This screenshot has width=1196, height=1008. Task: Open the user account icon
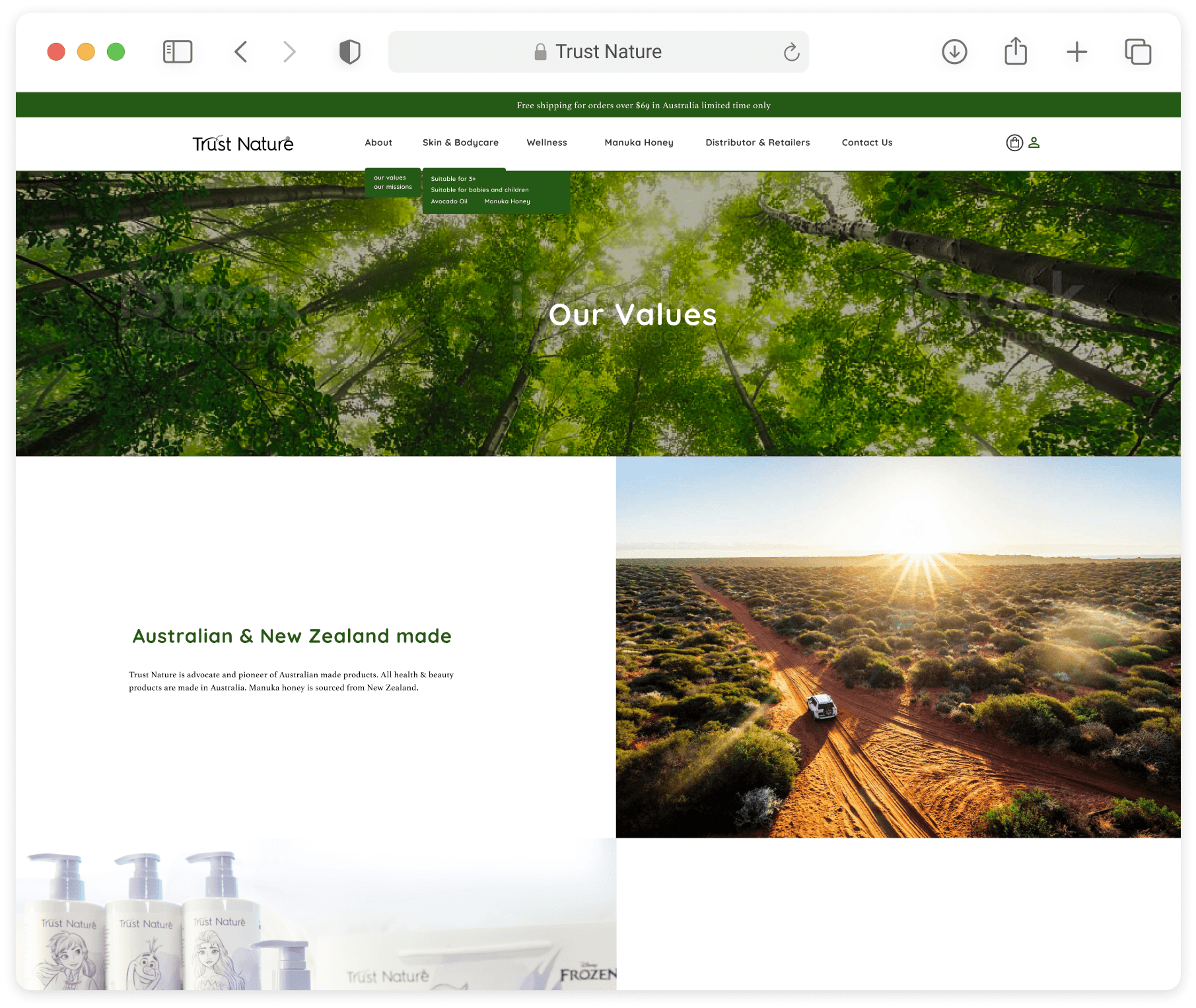[x=1034, y=143]
